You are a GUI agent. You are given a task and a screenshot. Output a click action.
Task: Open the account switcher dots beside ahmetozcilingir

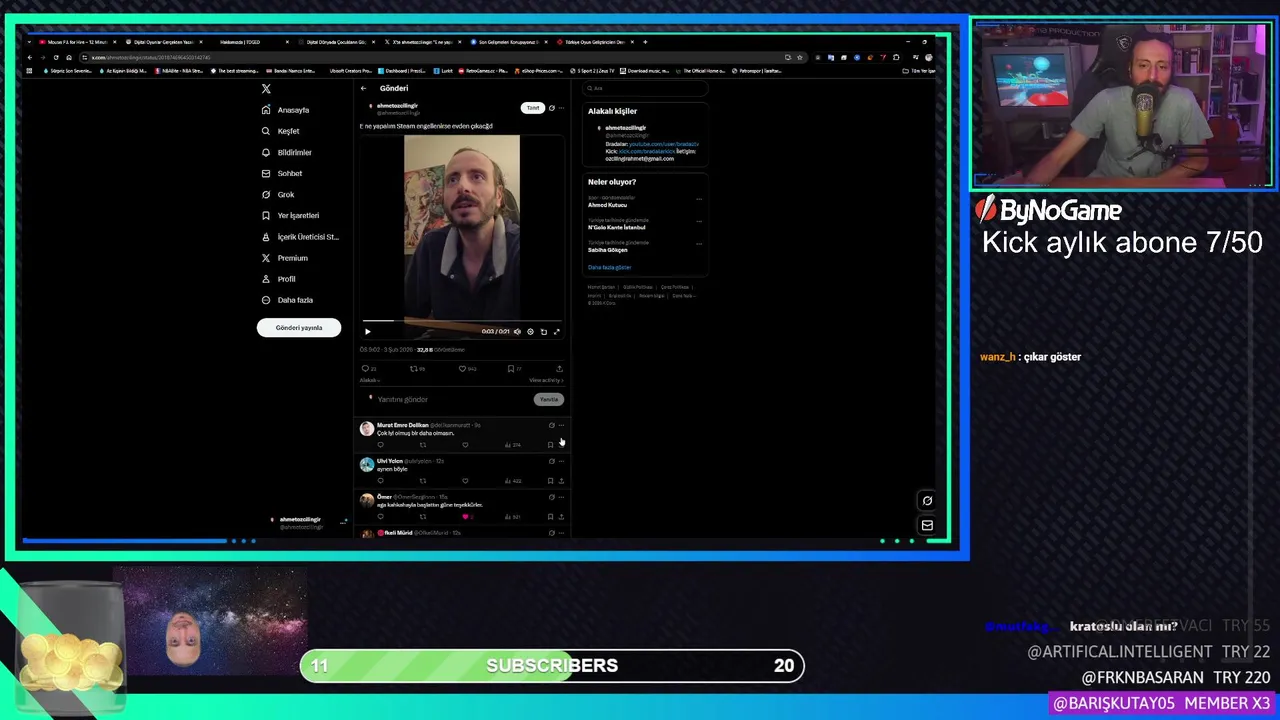pos(343,522)
